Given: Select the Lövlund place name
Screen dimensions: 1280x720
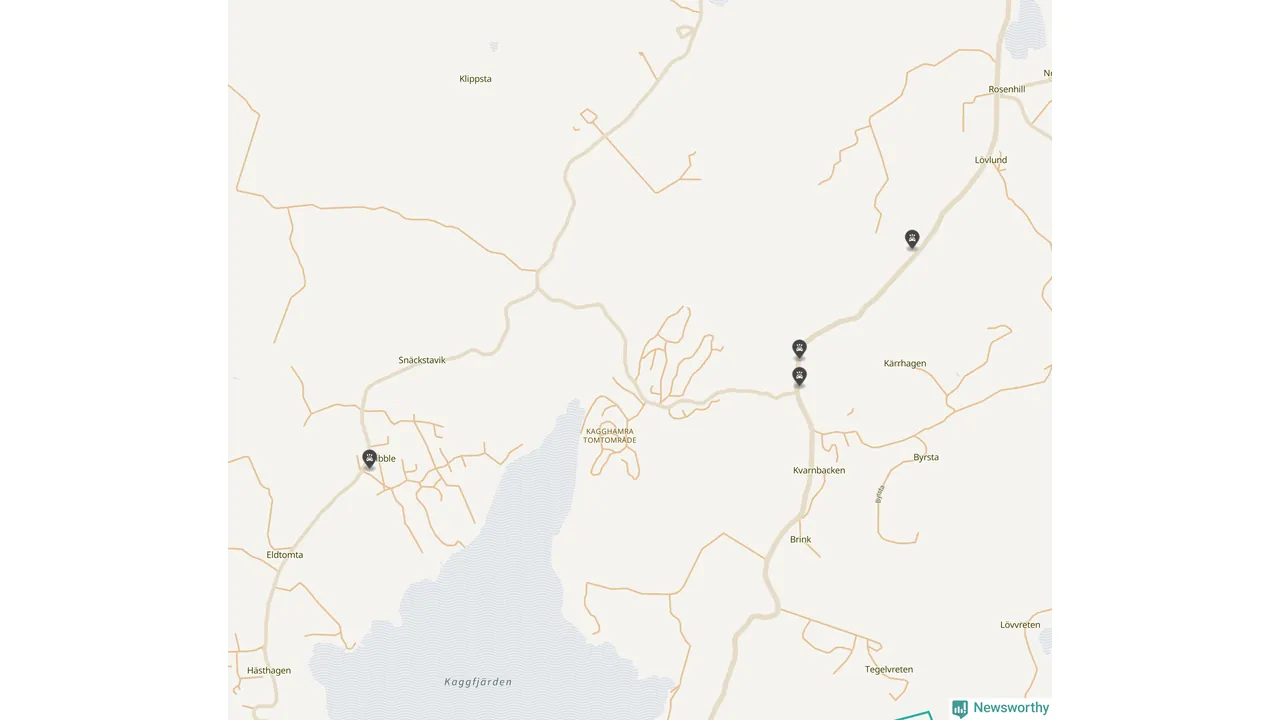Looking at the screenshot, I should click(991, 160).
